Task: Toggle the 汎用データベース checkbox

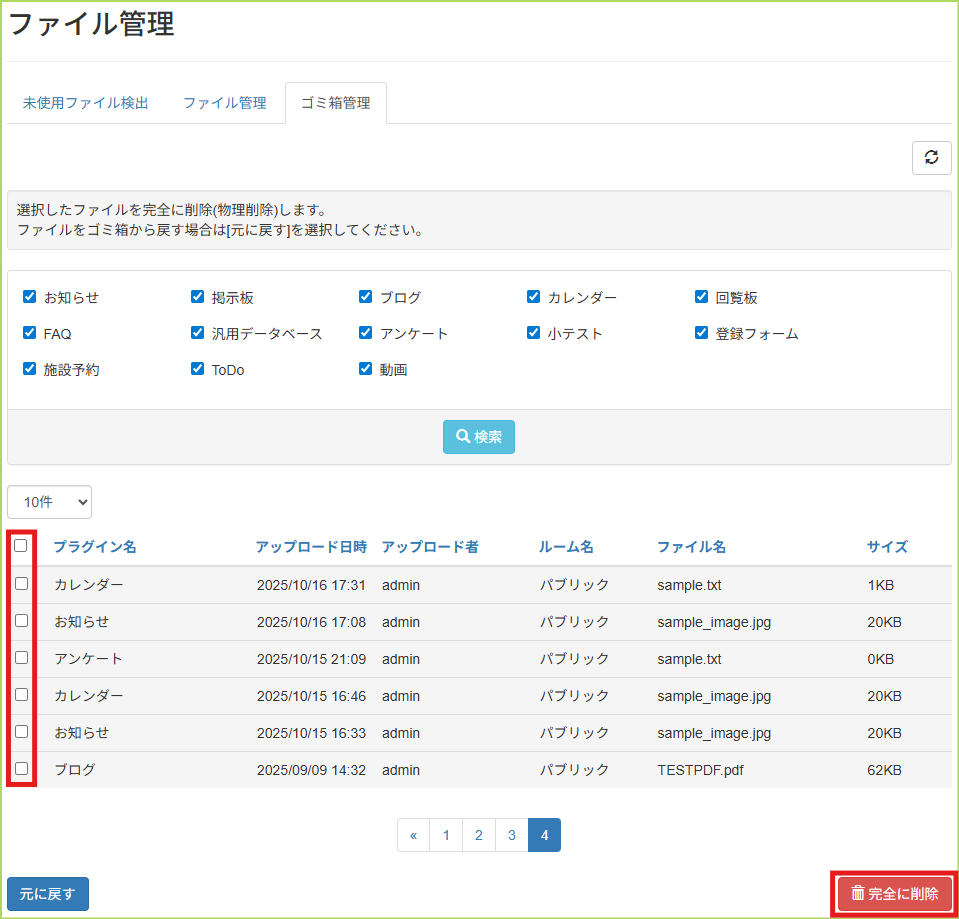Action: (198, 333)
